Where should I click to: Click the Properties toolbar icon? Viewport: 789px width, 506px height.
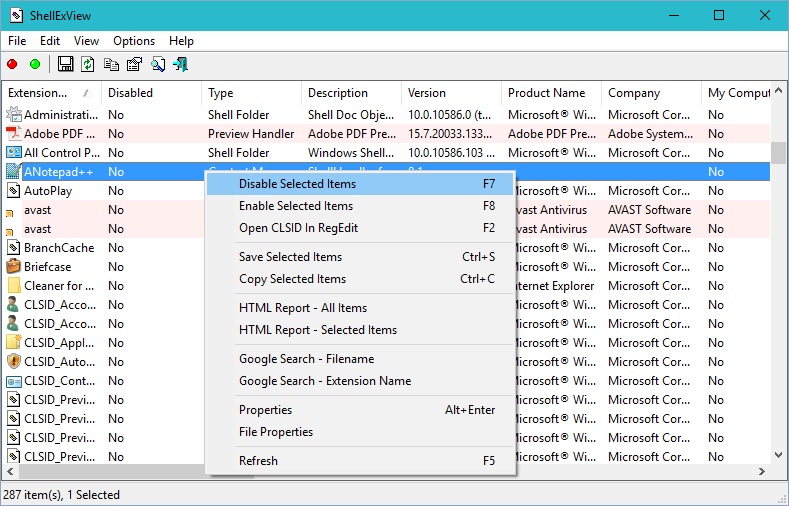[x=134, y=65]
